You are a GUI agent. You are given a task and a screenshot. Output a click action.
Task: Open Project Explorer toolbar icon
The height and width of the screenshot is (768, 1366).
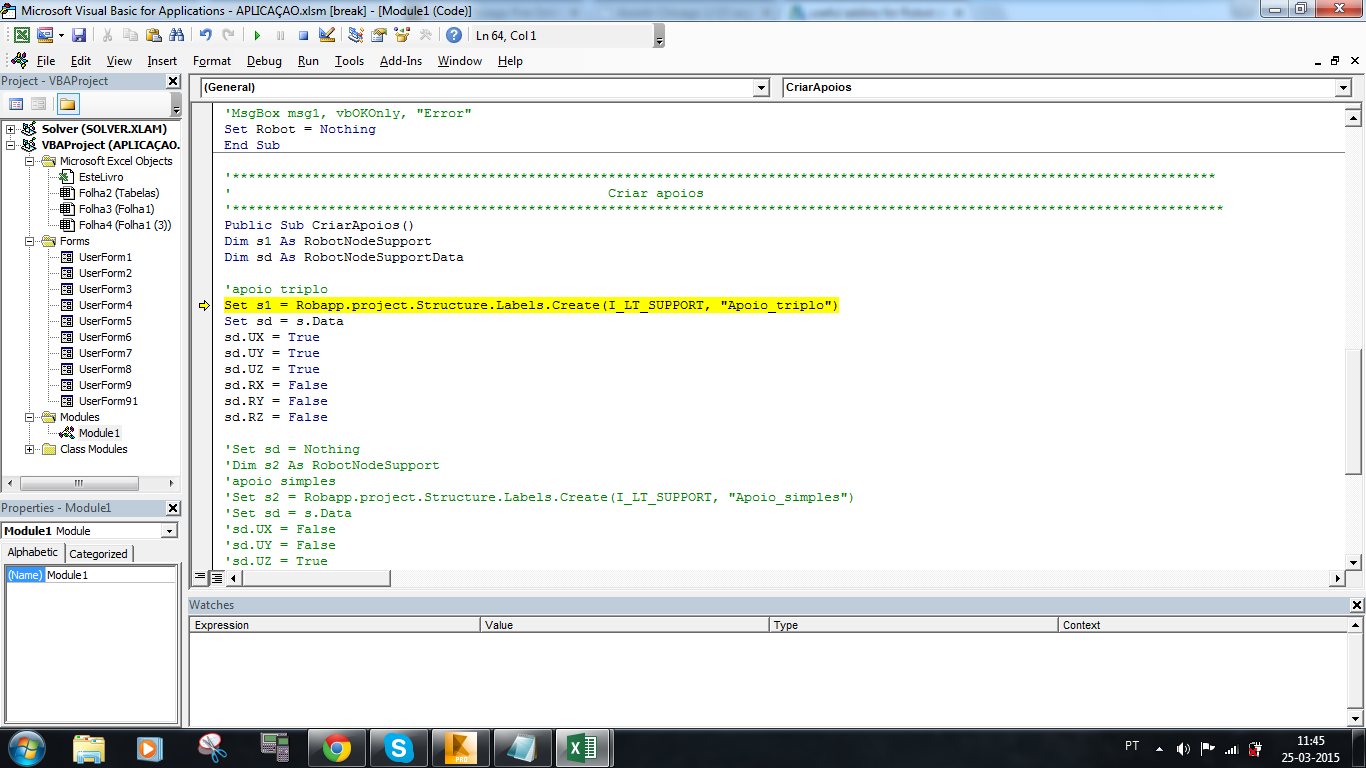click(356, 35)
